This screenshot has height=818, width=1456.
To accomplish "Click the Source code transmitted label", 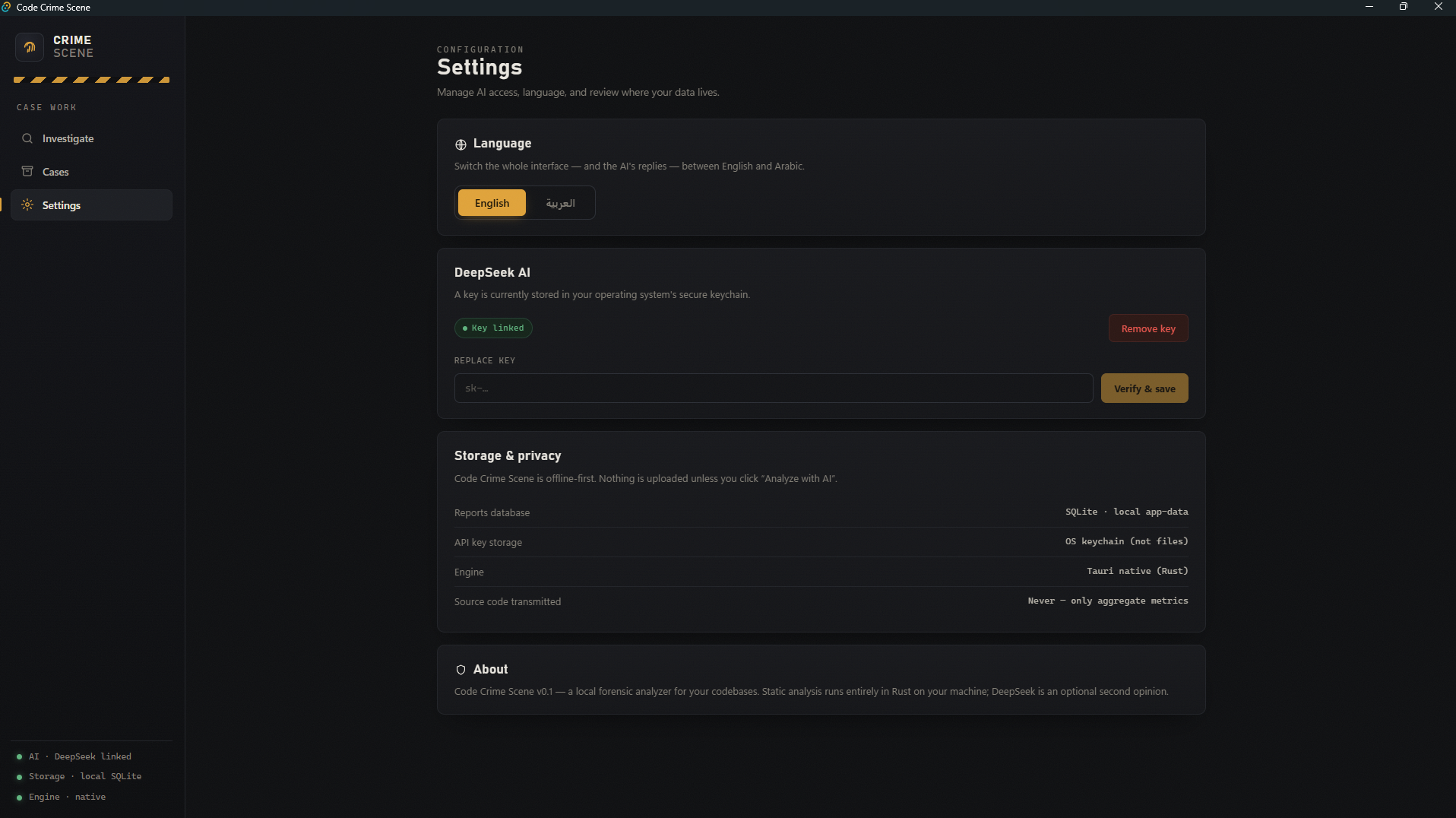I will [508, 602].
